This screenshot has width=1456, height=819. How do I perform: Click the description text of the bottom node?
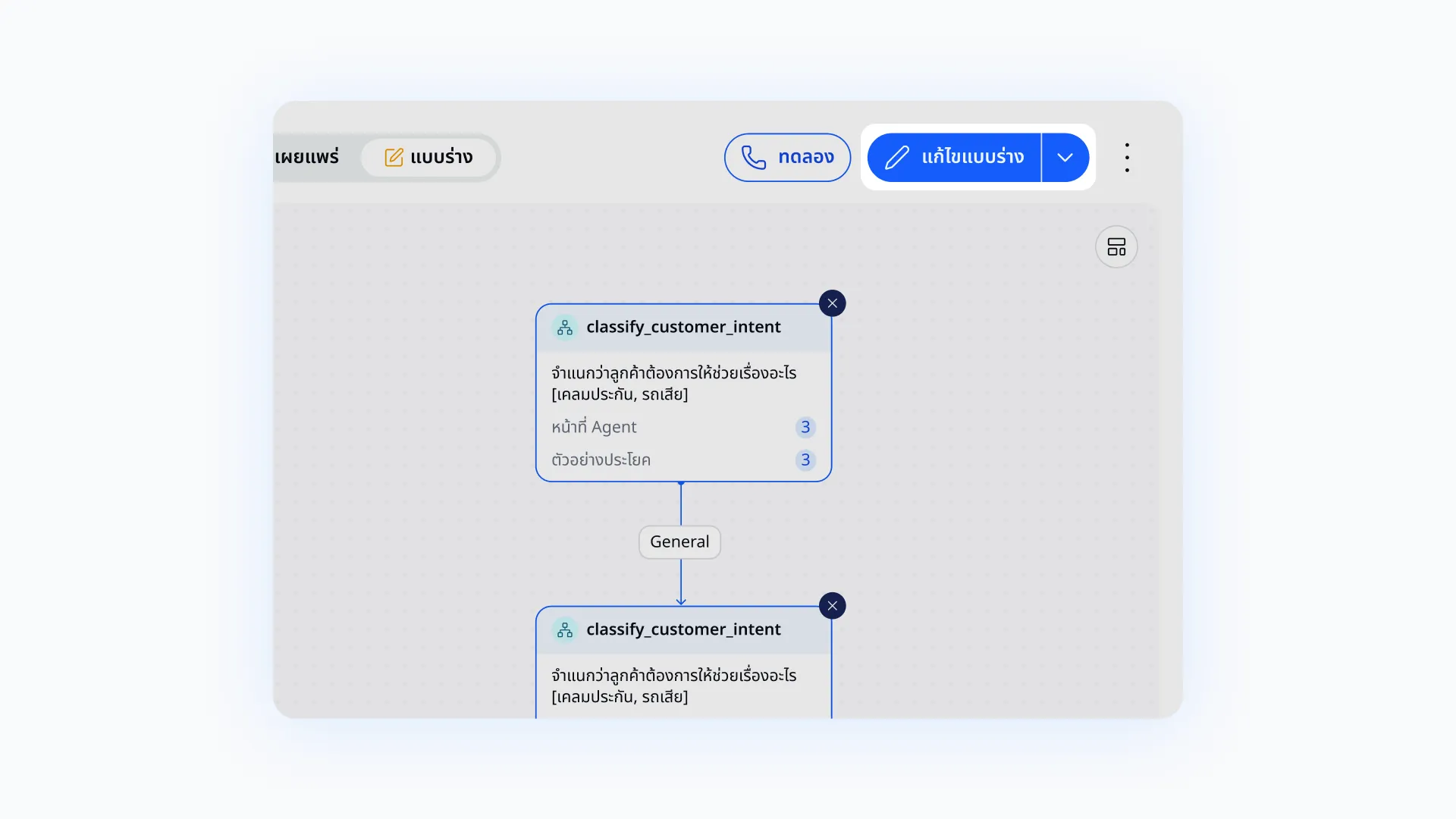click(x=673, y=686)
